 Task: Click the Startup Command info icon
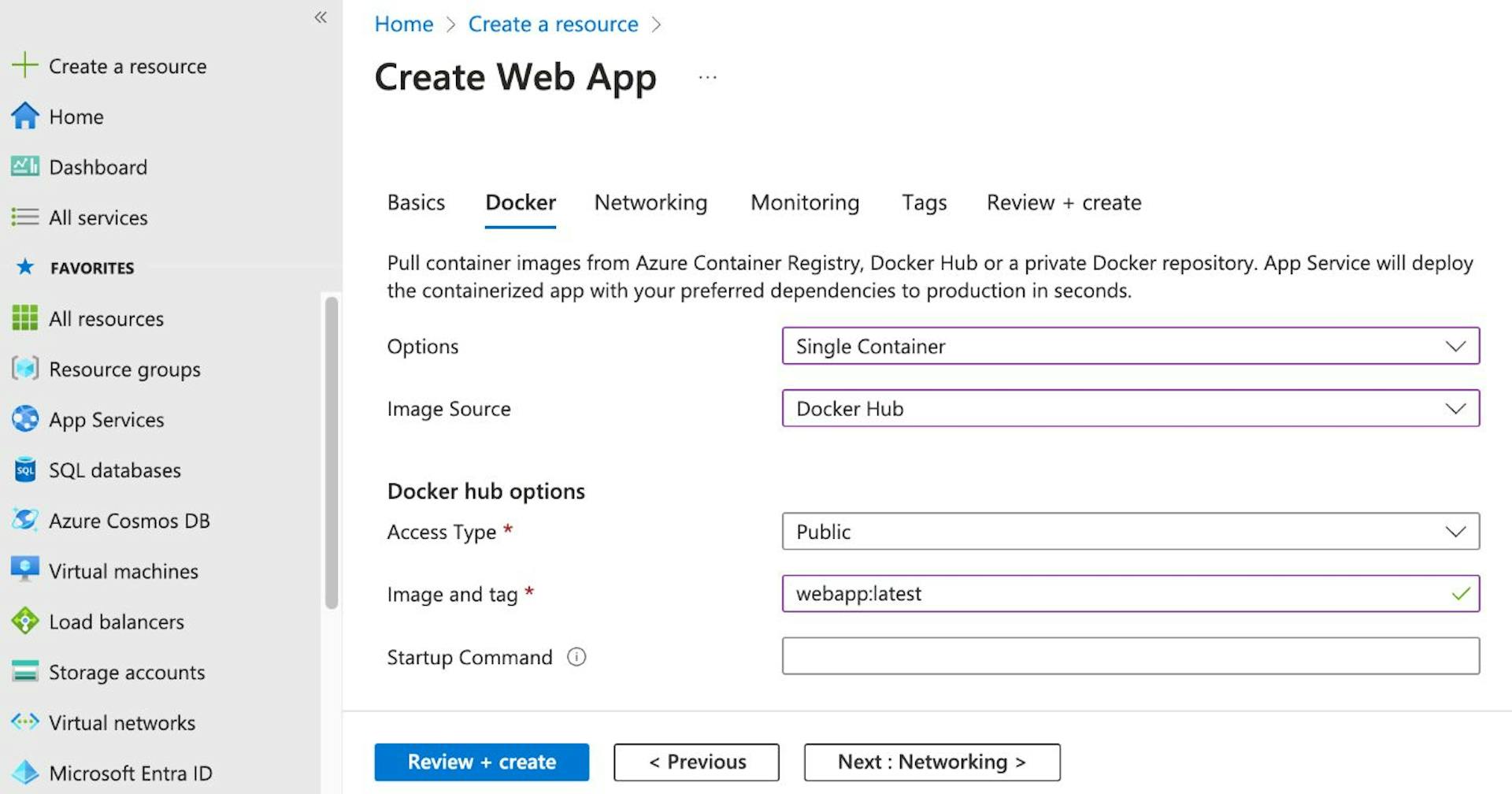click(x=576, y=657)
